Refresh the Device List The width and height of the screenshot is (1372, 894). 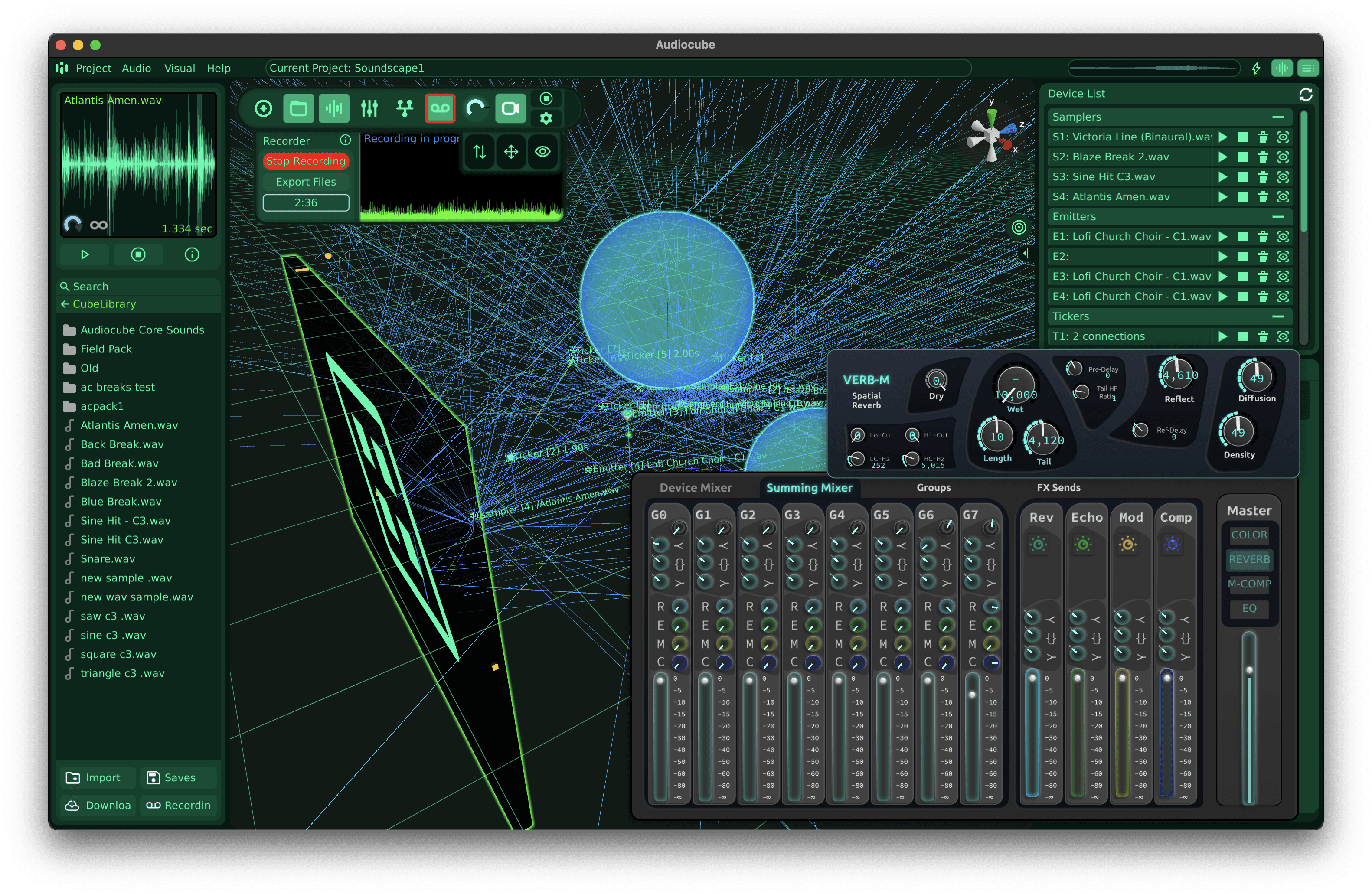(x=1306, y=94)
